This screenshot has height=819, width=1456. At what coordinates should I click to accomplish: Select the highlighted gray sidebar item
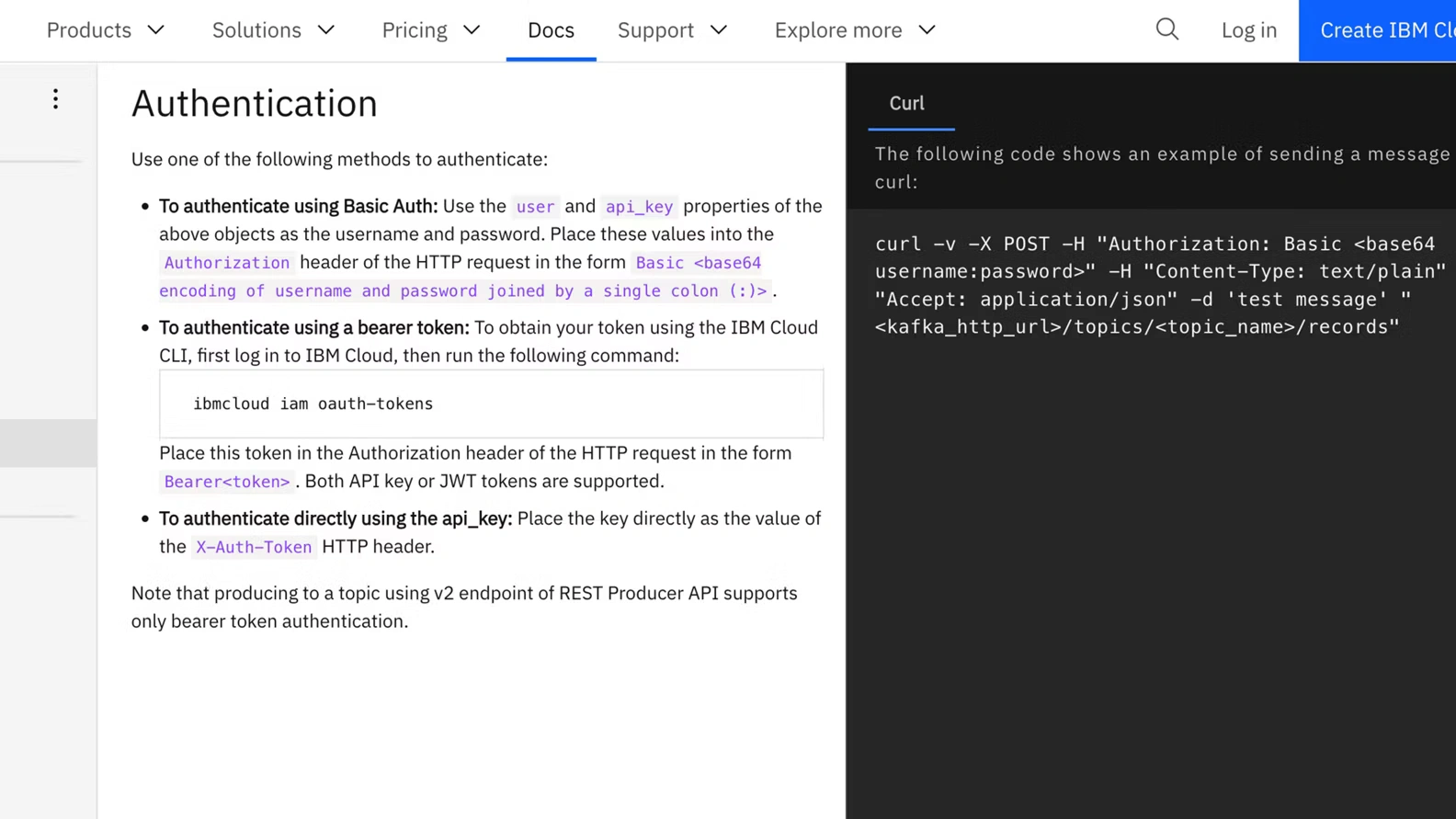(48, 443)
